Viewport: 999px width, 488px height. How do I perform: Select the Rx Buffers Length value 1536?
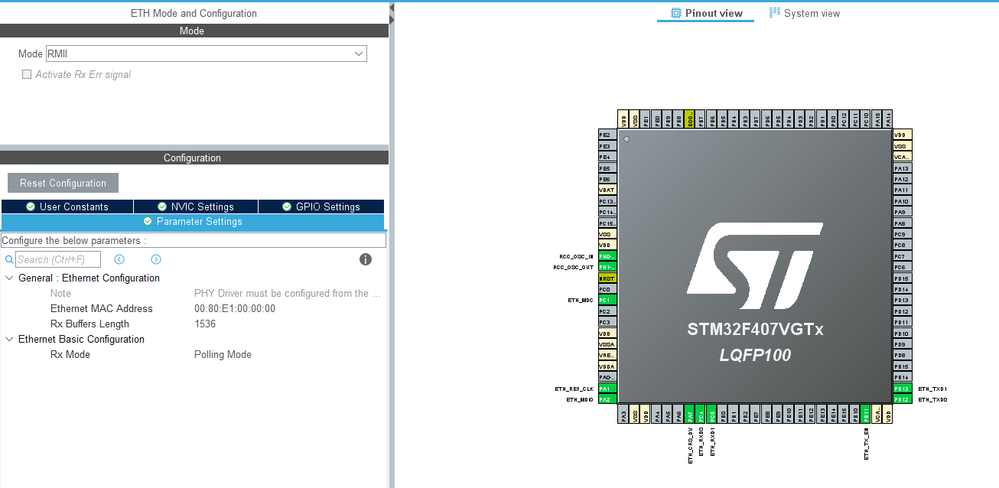(205, 324)
